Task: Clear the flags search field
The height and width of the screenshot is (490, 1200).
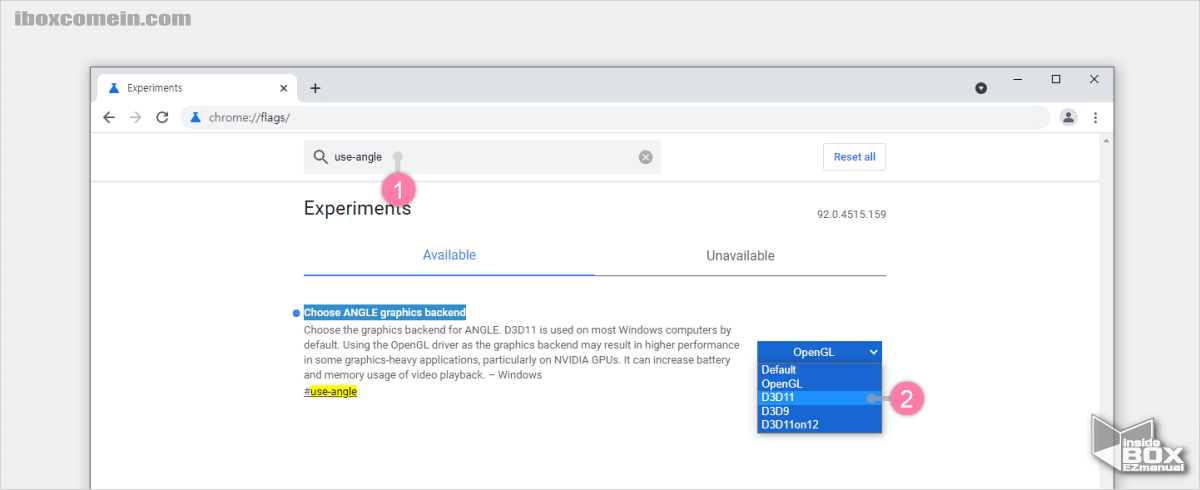Action: (x=645, y=157)
